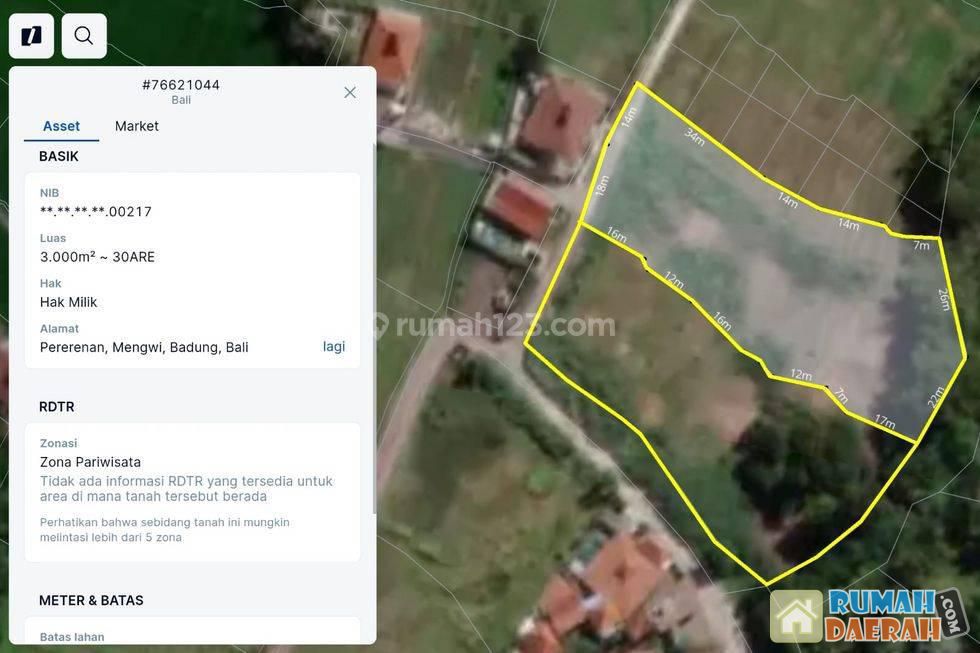Click the METER & BATAS section header

91,600
